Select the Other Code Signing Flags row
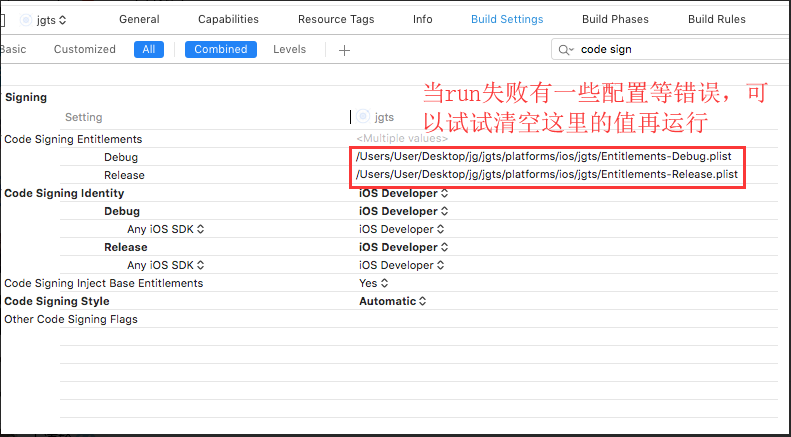This screenshot has width=791, height=437. click(x=71, y=319)
